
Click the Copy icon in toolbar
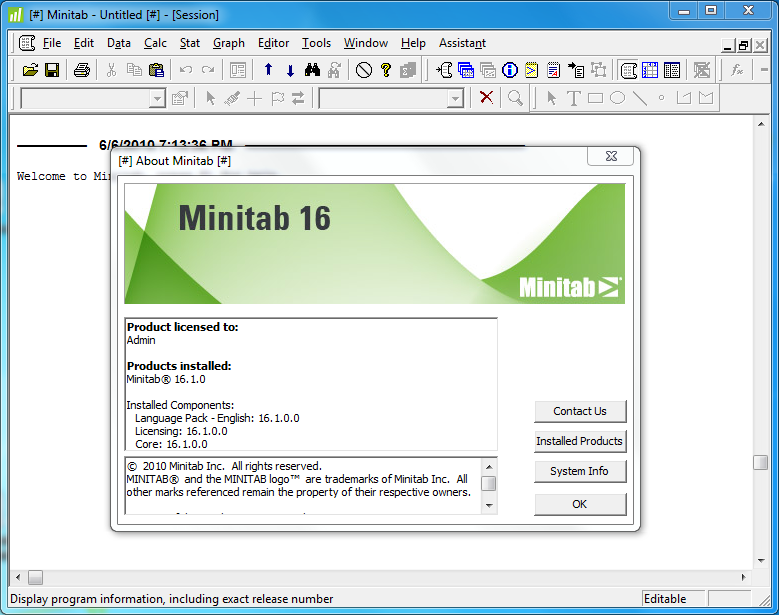[x=134, y=70]
